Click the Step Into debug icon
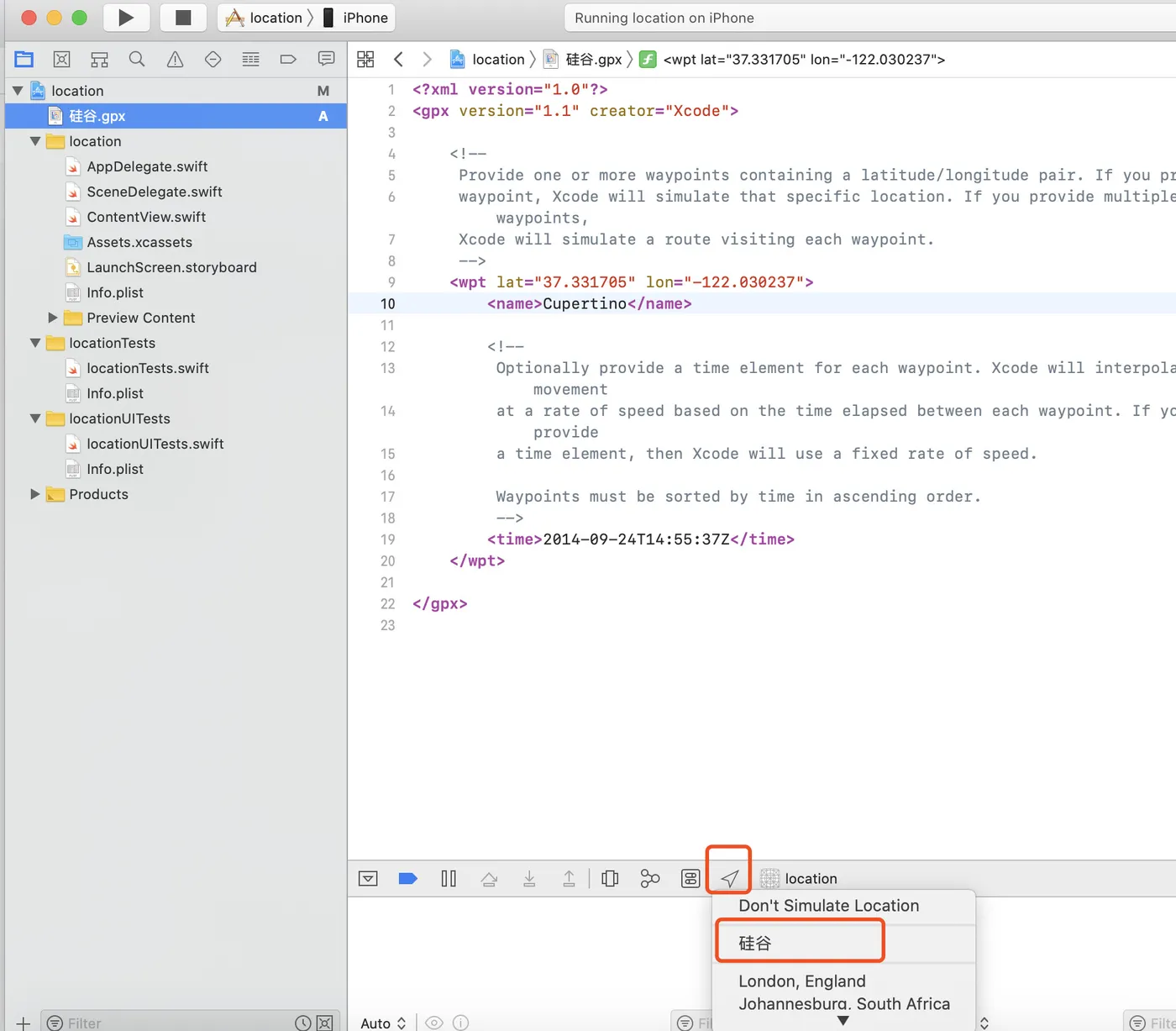The image size is (1176, 1031). (529, 879)
